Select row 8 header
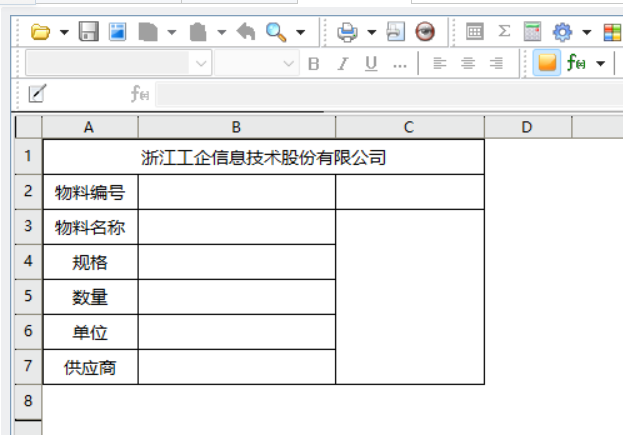 [28, 401]
